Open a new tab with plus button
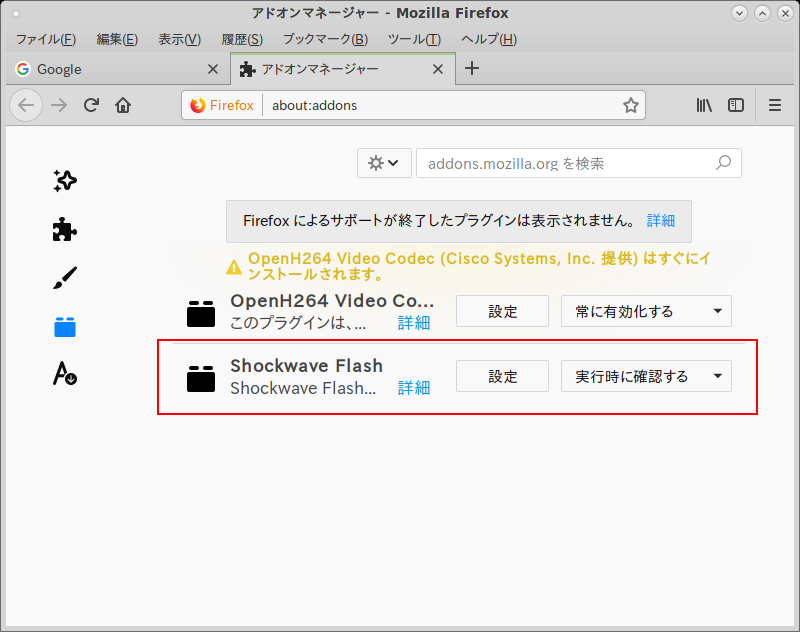 pyautogui.click(x=472, y=68)
